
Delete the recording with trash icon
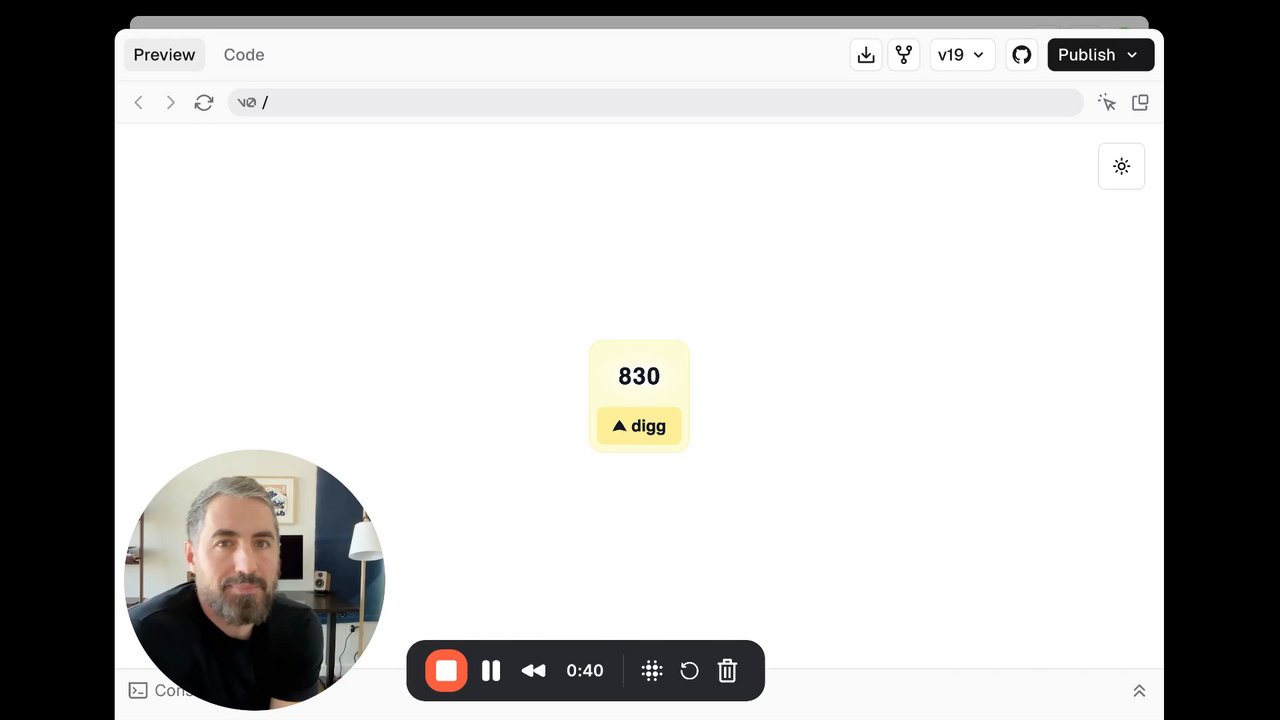click(x=727, y=670)
